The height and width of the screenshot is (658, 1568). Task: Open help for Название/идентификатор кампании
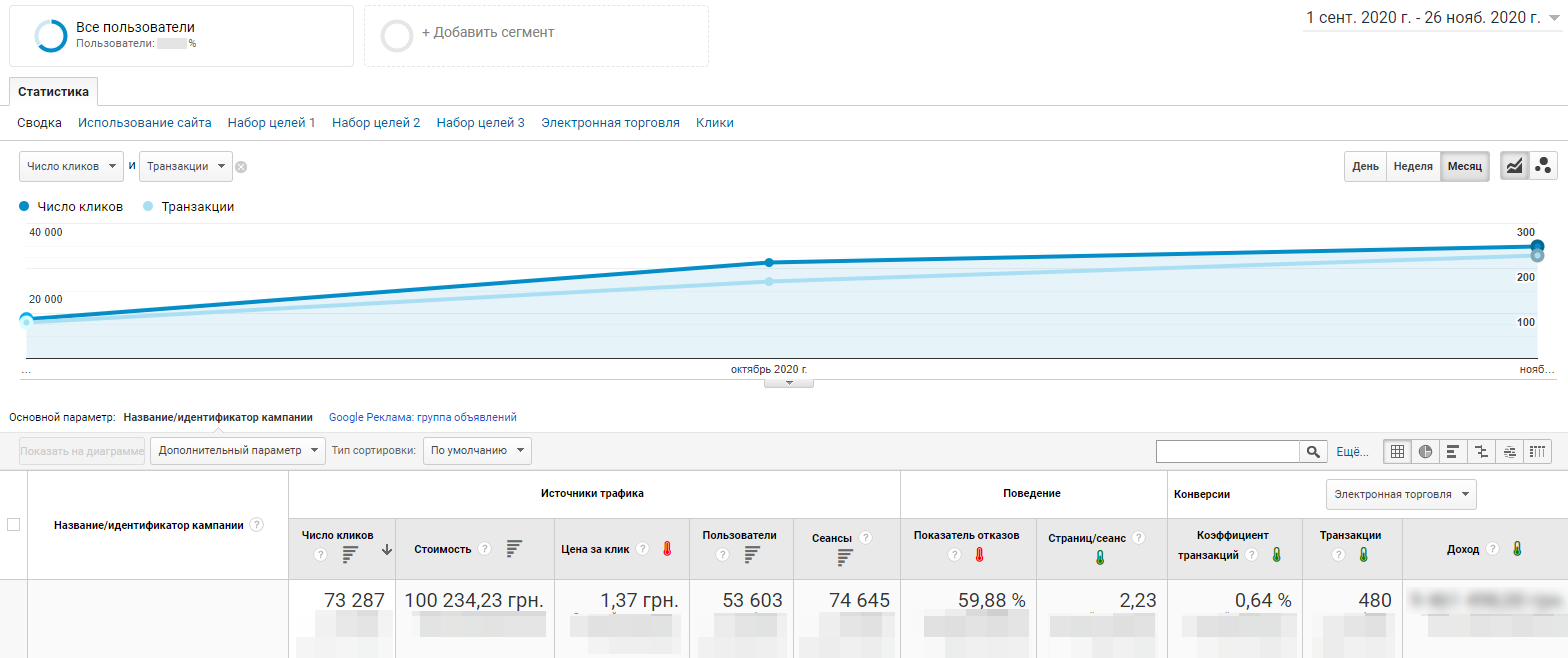click(x=257, y=525)
